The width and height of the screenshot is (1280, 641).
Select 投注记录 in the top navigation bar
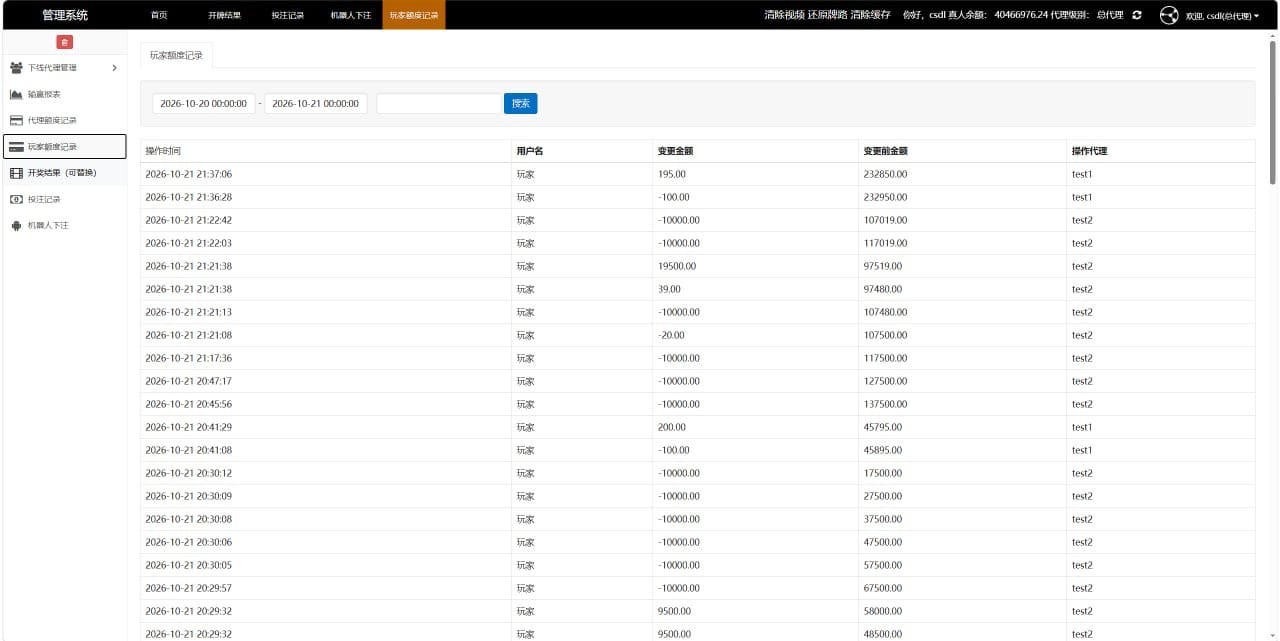click(x=287, y=15)
